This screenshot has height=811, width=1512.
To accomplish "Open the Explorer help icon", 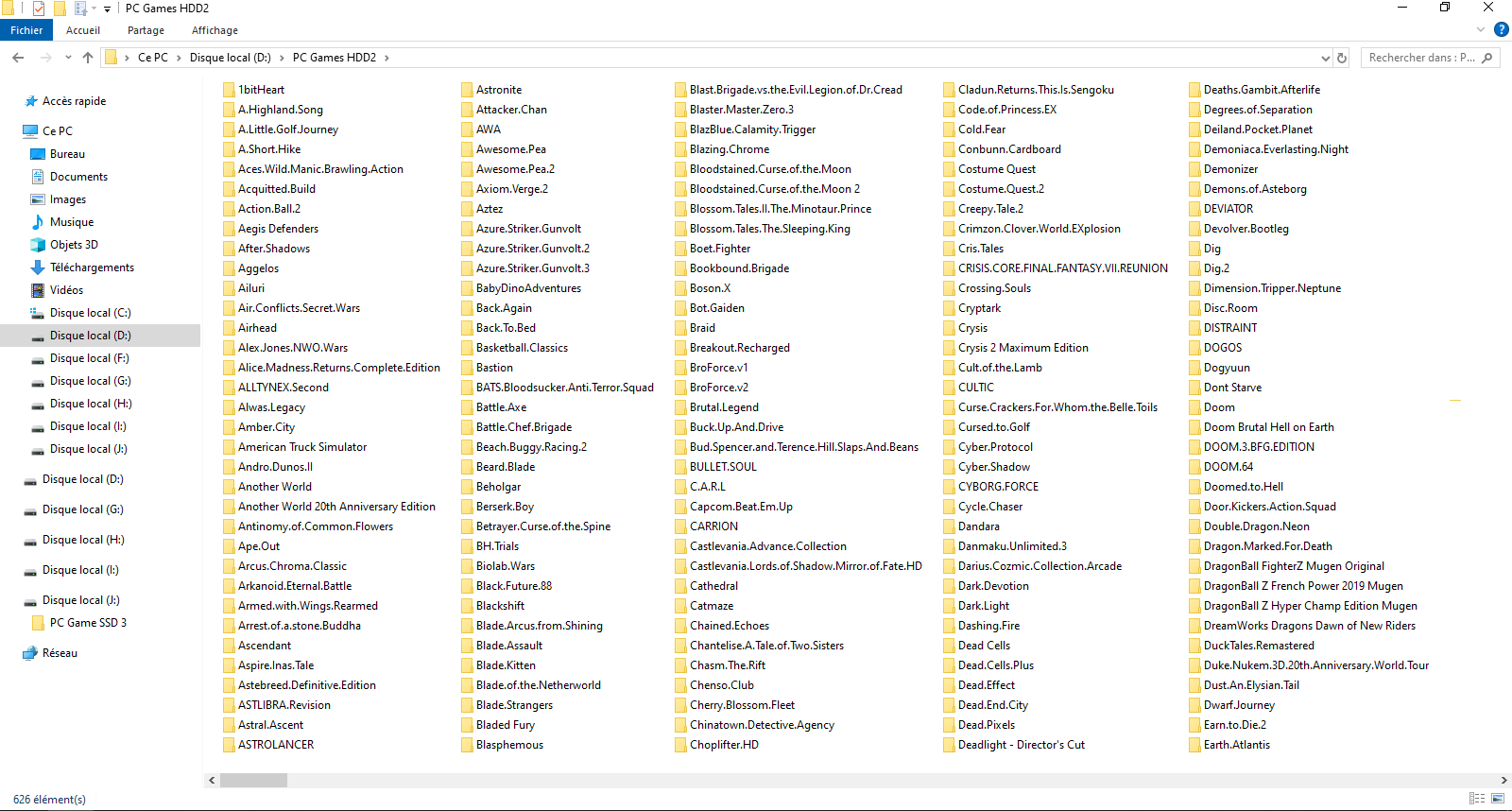I will (1501, 30).
